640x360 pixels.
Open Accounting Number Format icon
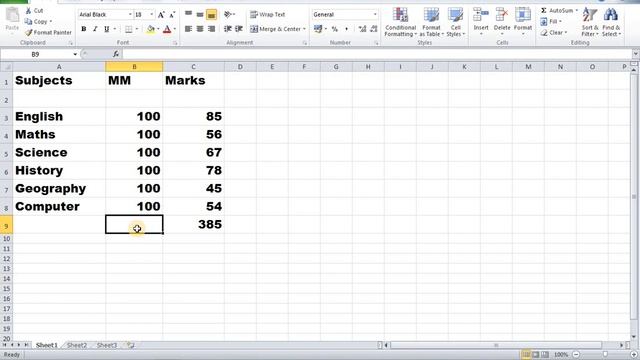pyautogui.click(x=318, y=29)
